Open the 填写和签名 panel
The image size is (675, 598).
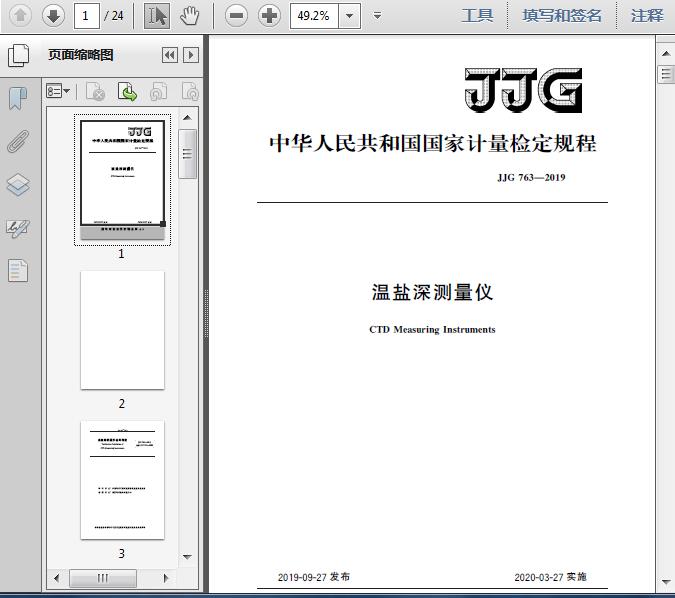pyautogui.click(x=562, y=15)
